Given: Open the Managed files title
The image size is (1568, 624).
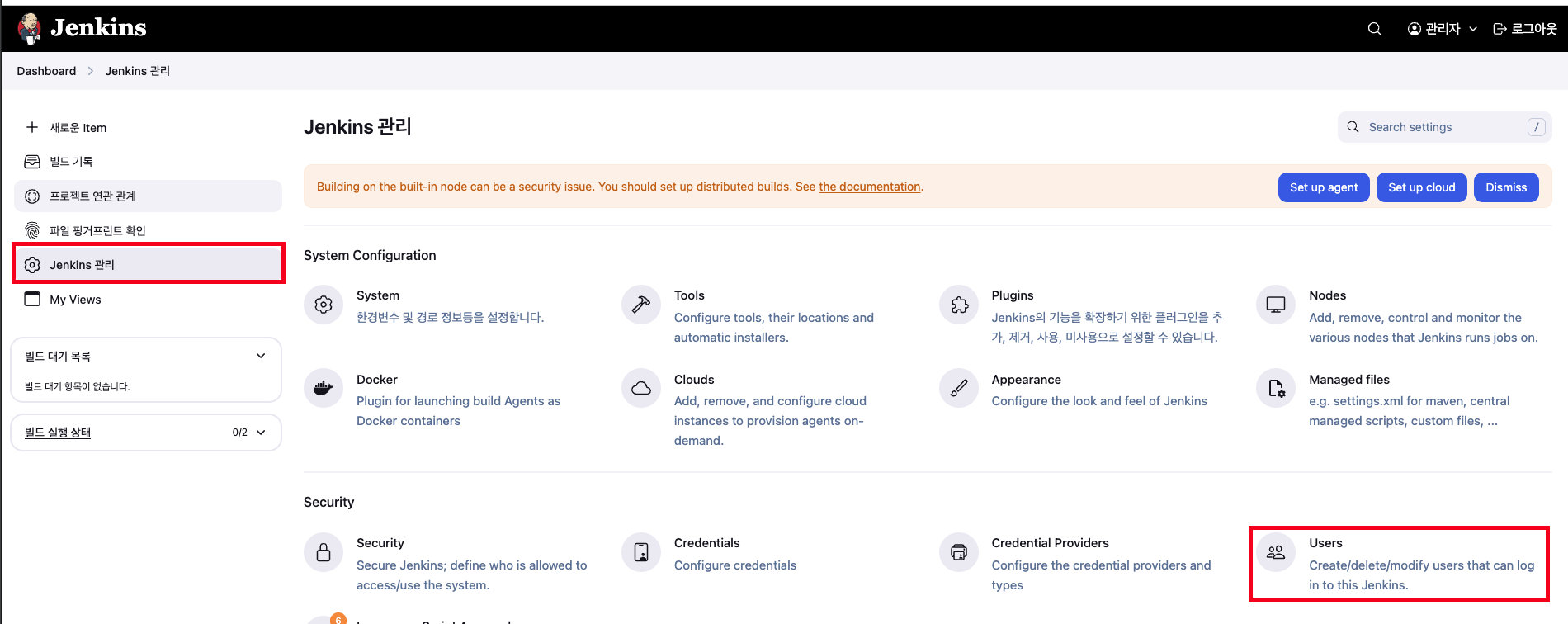Looking at the screenshot, I should 1349,380.
